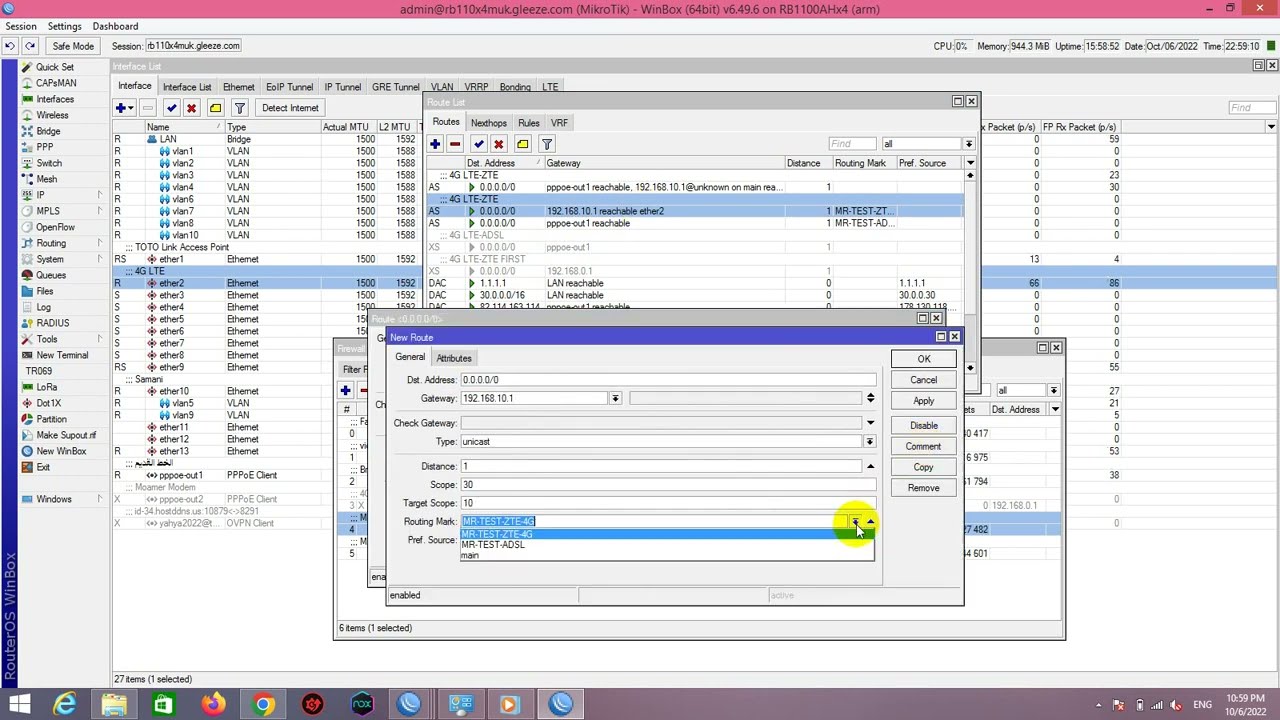
Task: Open the Settings menu
Action: coord(65,26)
